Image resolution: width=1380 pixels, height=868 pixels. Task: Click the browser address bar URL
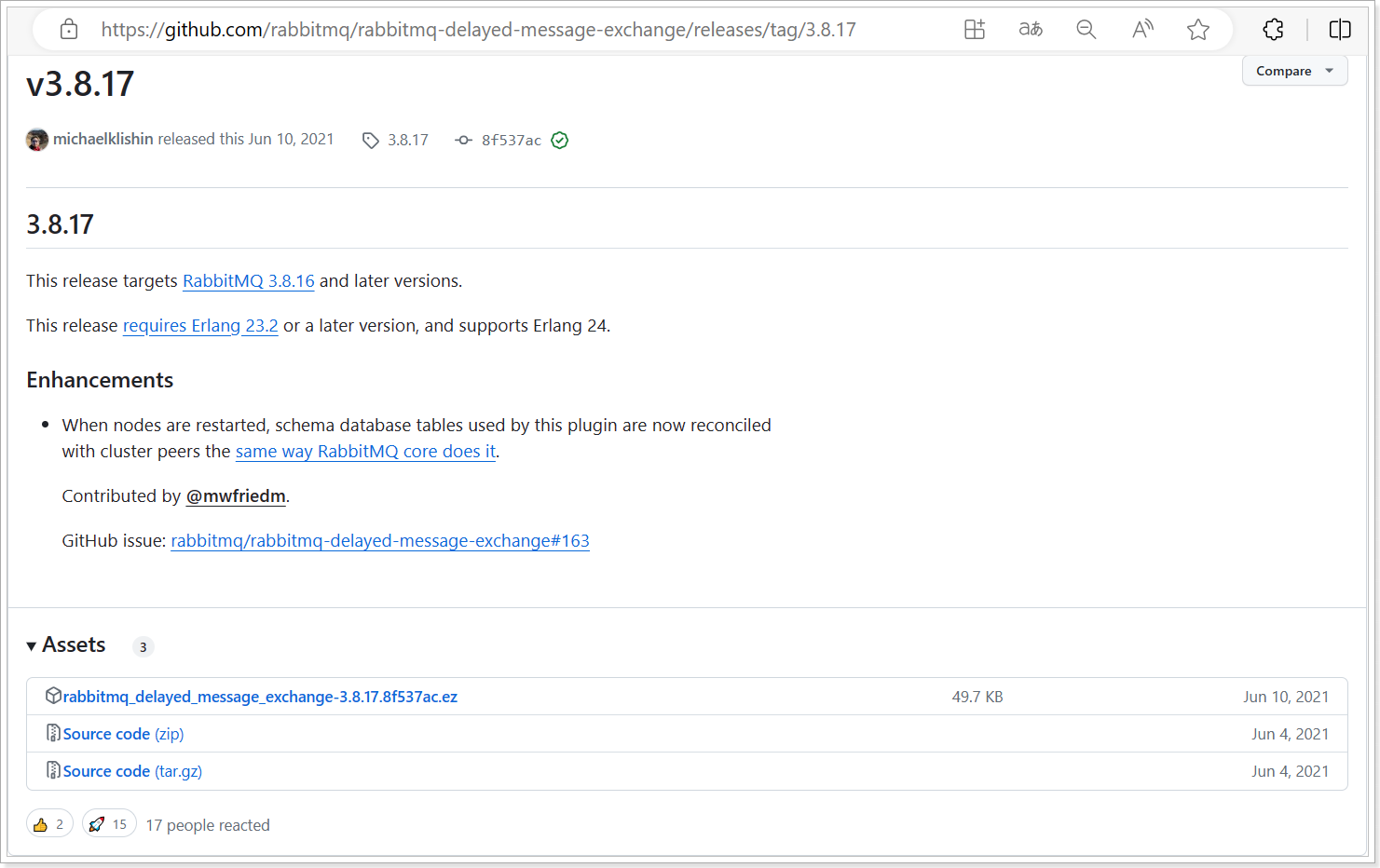click(478, 30)
